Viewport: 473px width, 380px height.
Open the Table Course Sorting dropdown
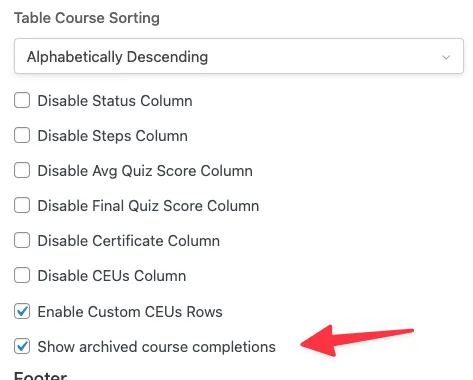click(x=239, y=56)
